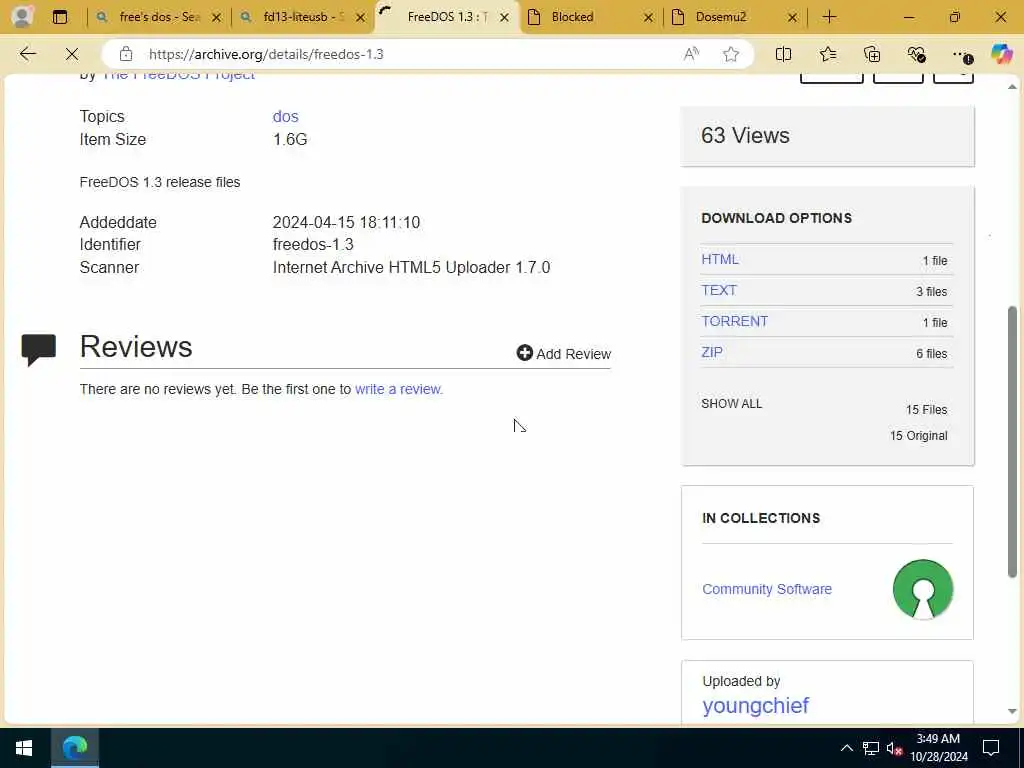Open Collections icon in toolbar
Viewport: 1024px width, 768px height.
pyautogui.click(x=872, y=54)
